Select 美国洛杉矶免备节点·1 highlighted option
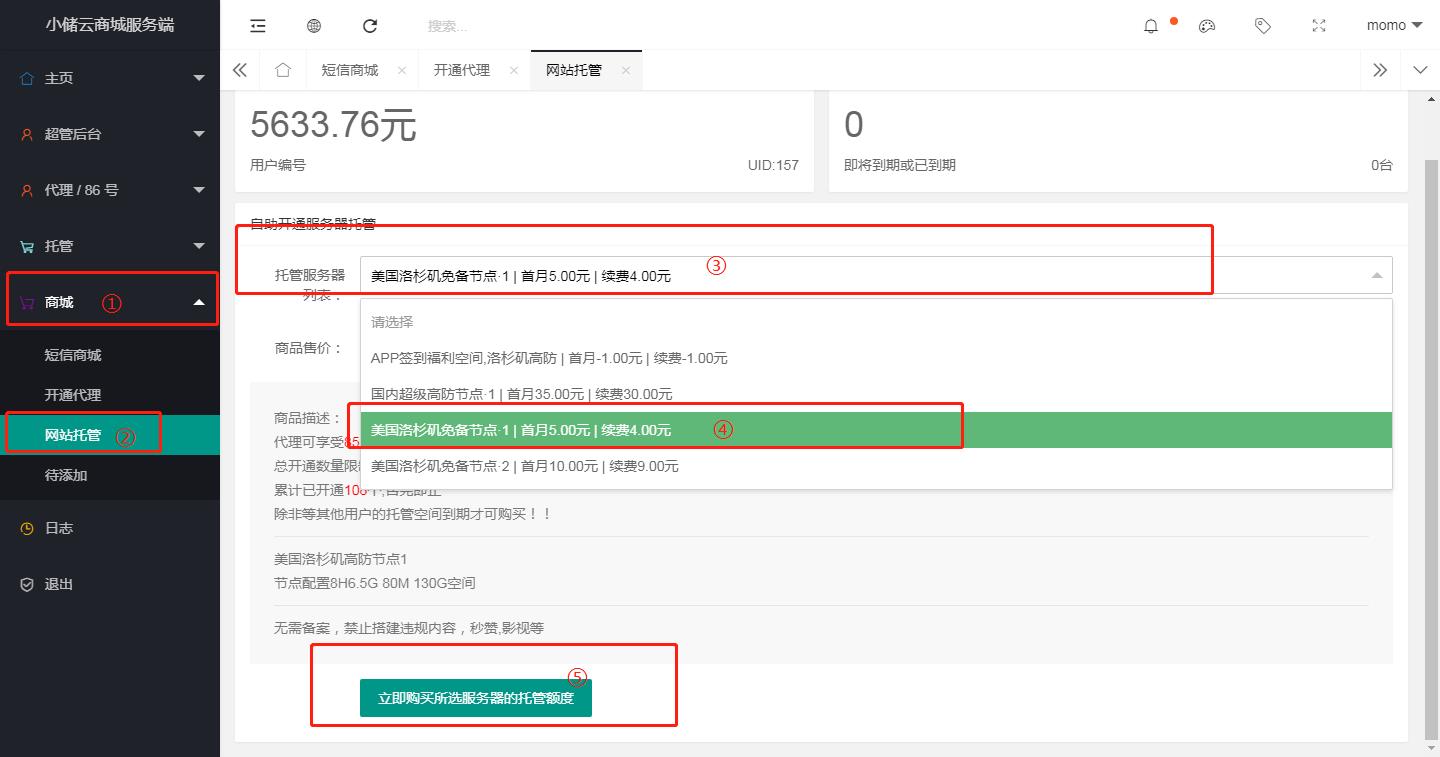Screen dimensions: 1440x757 point(876,430)
